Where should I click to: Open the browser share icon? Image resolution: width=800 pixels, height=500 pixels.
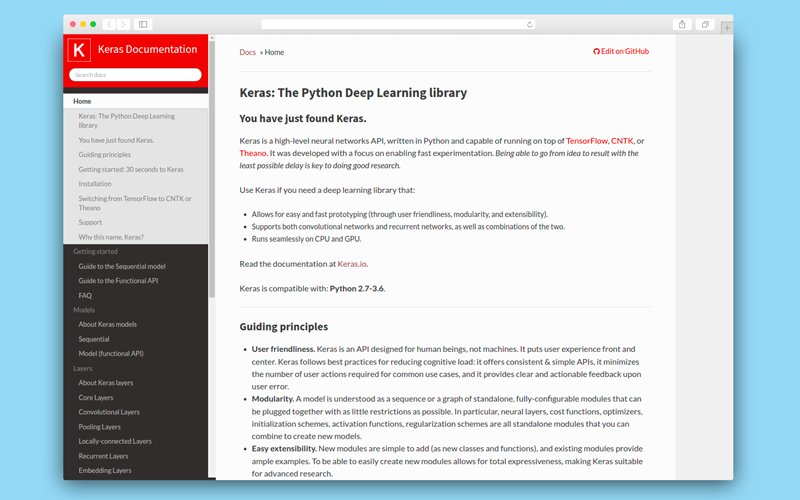(x=682, y=24)
